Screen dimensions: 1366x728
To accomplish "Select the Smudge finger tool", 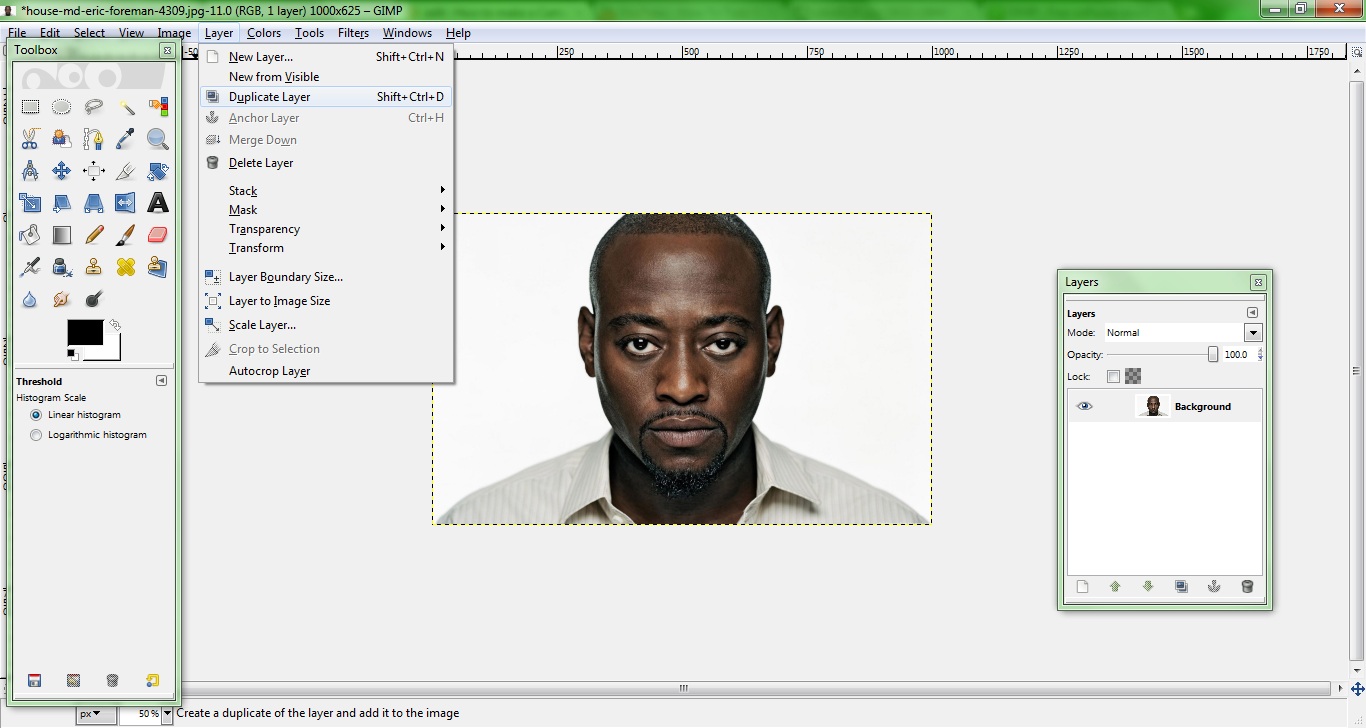I will tap(62, 299).
